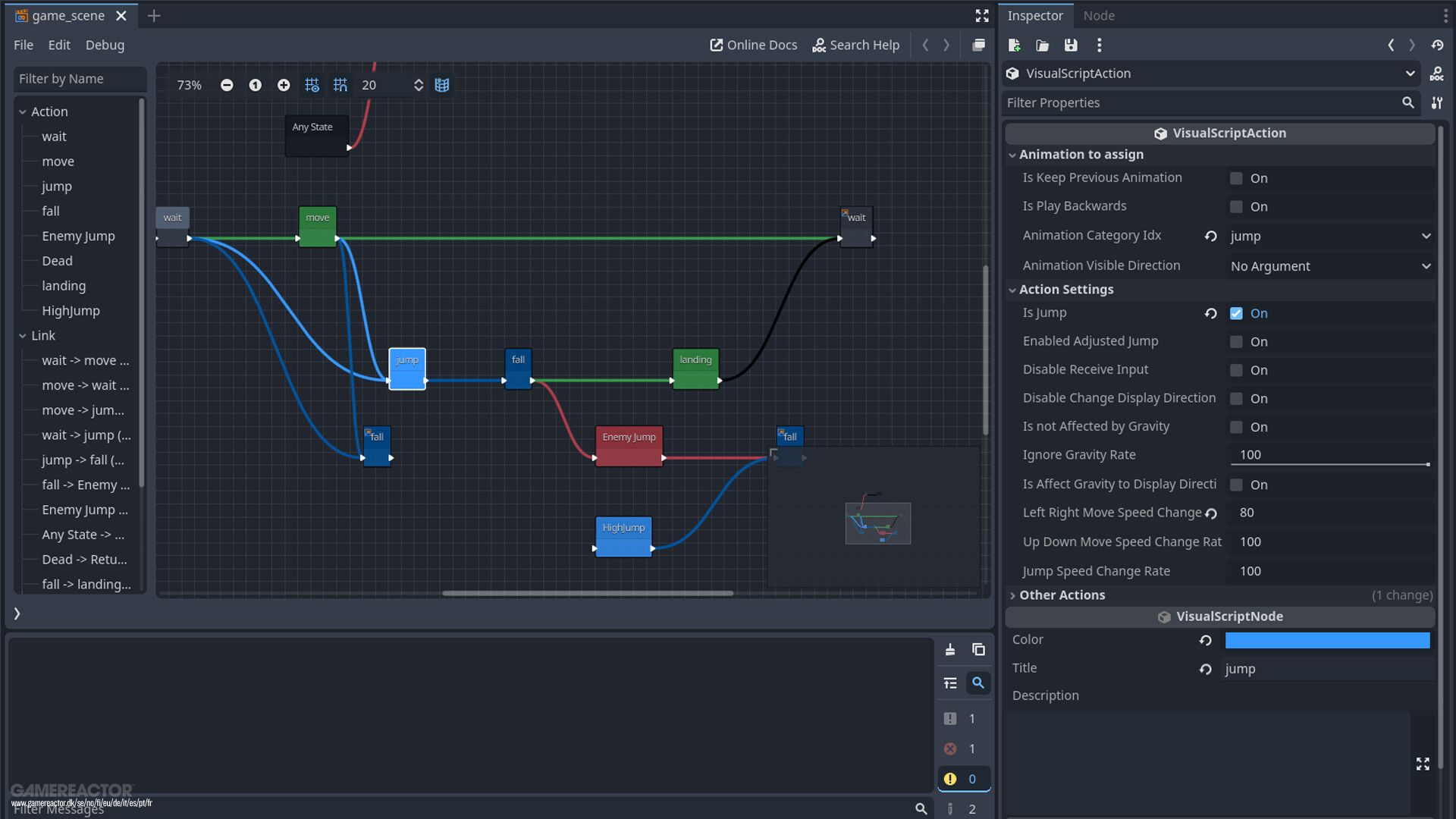Uncheck the Is Jump checkbox

click(1237, 313)
